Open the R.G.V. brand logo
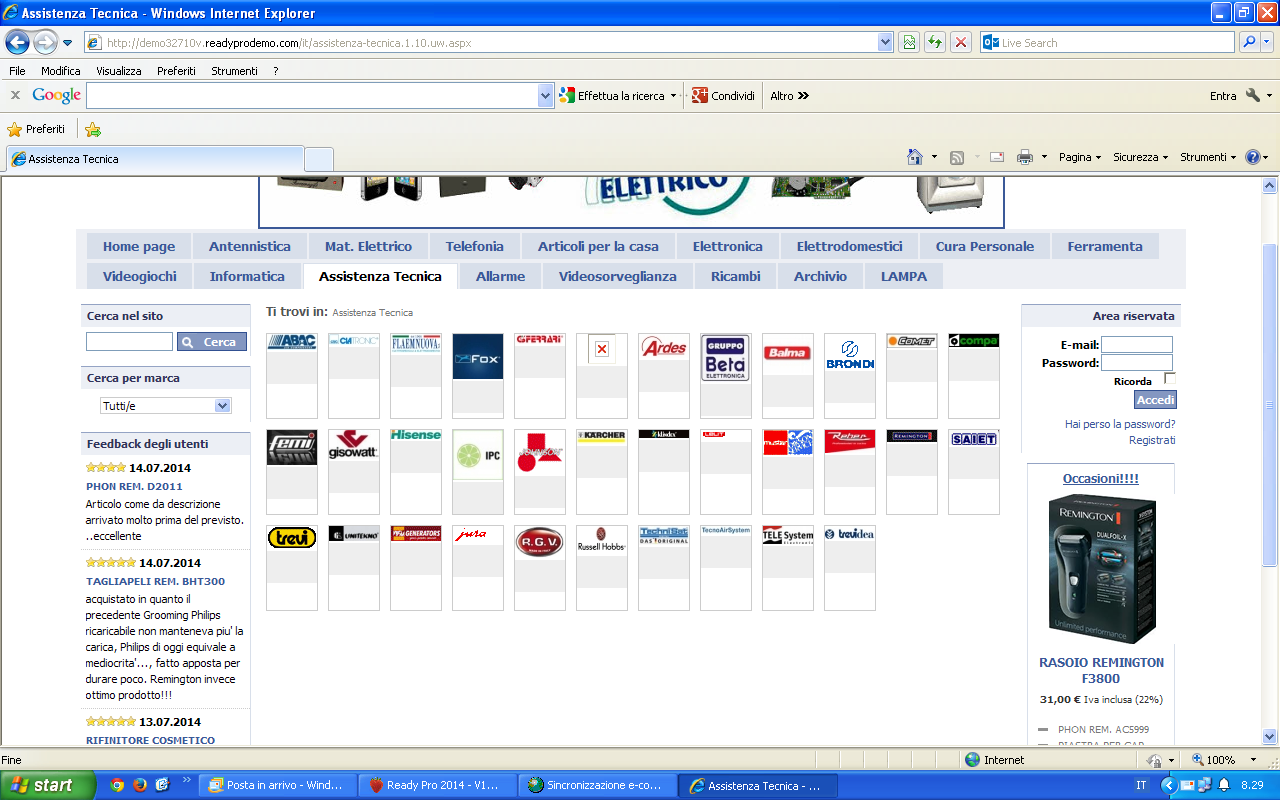Viewport: 1280px width, 800px height. click(540, 542)
